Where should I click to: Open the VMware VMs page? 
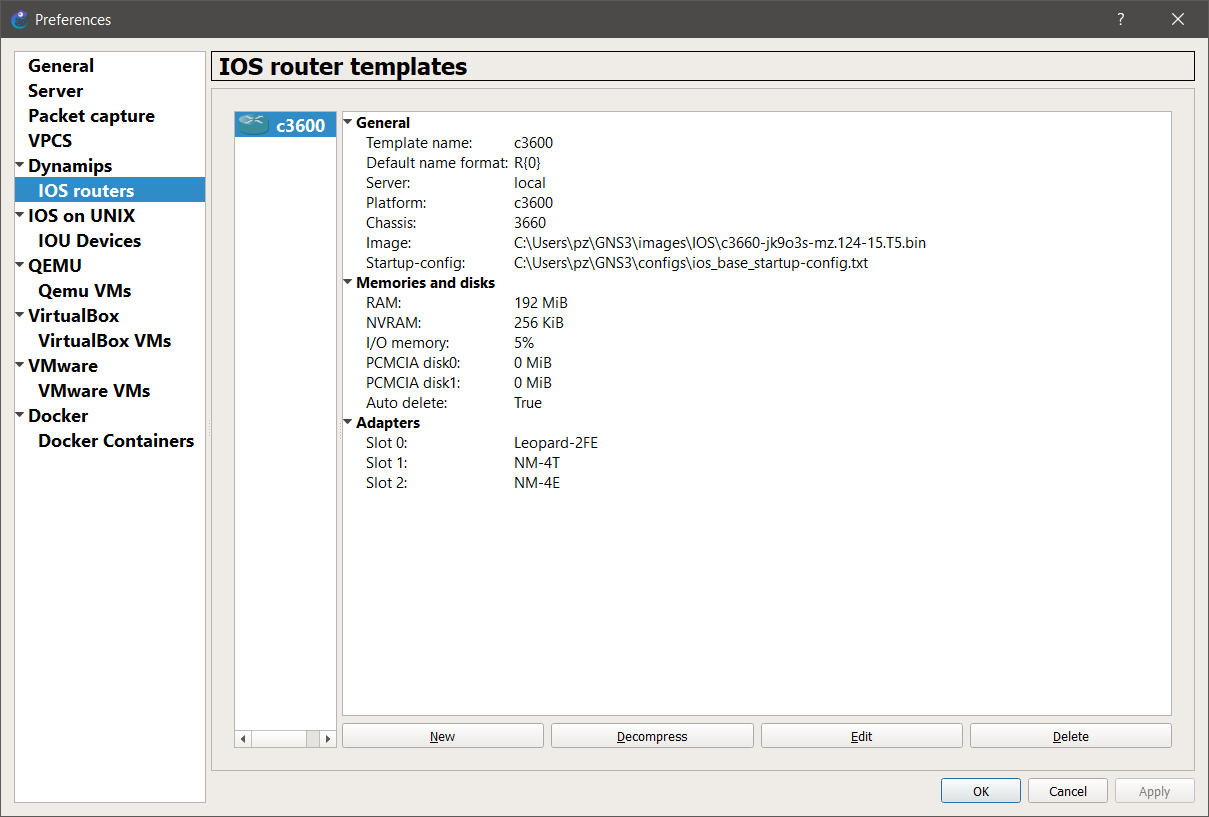pyautogui.click(x=94, y=391)
